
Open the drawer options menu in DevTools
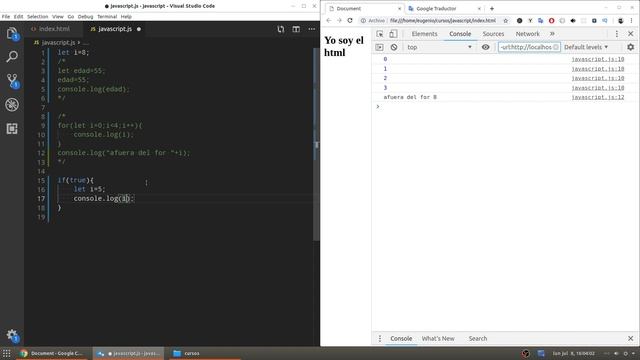(380, 338)
